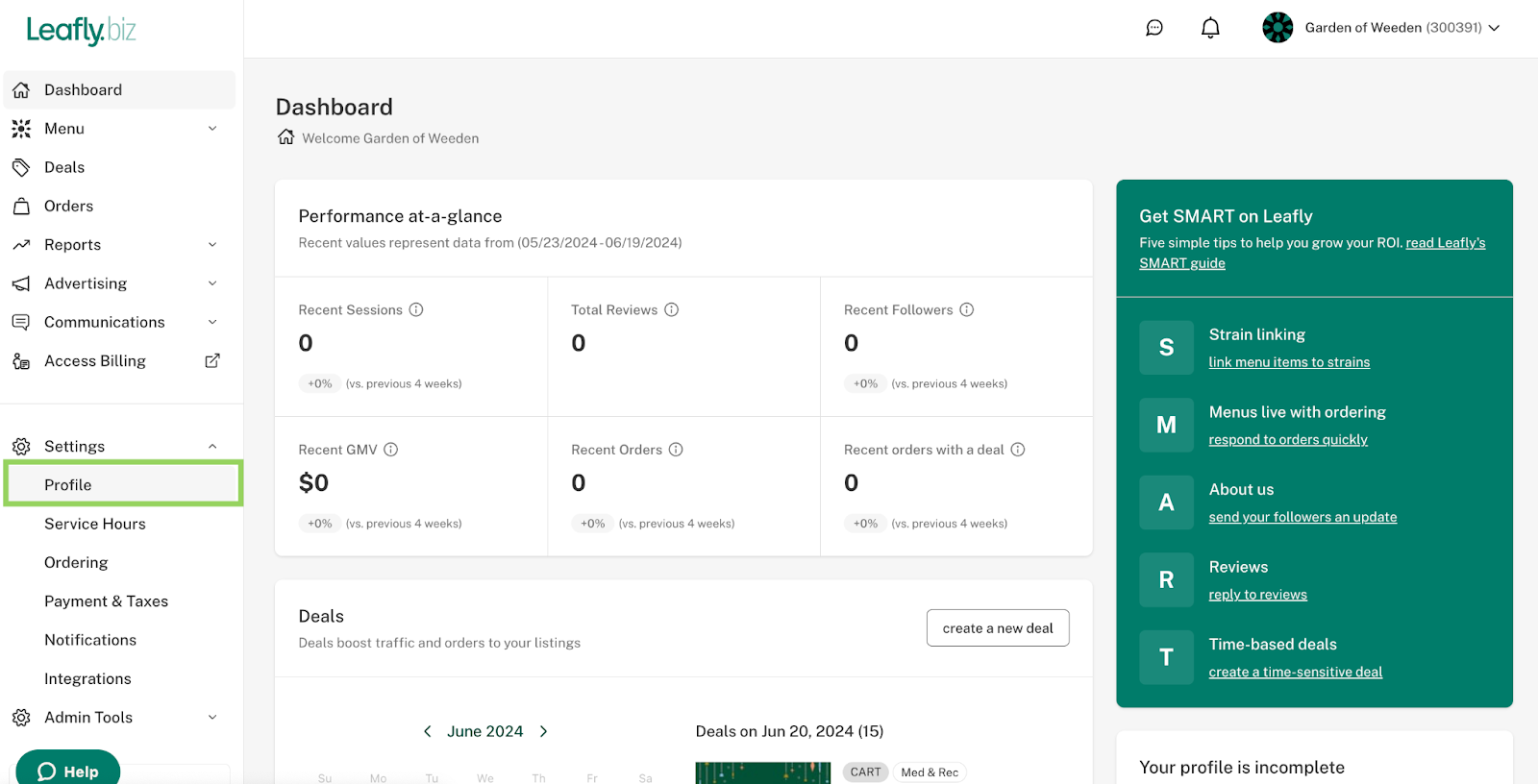Open Service Hours settings

coord(95,524)
